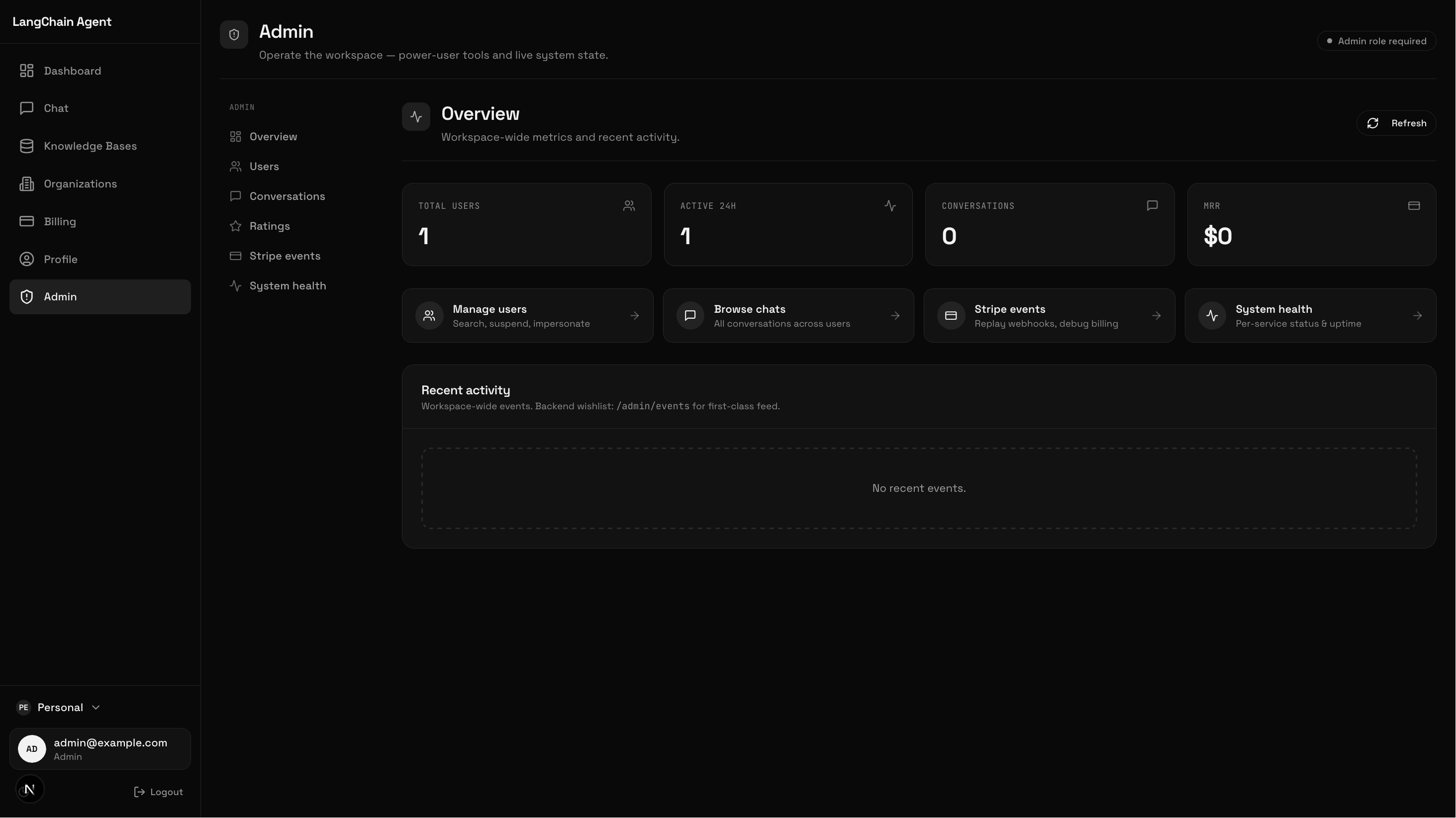
Task: Click the chat icon on Conversations card
Action: tap(1153, 206)
